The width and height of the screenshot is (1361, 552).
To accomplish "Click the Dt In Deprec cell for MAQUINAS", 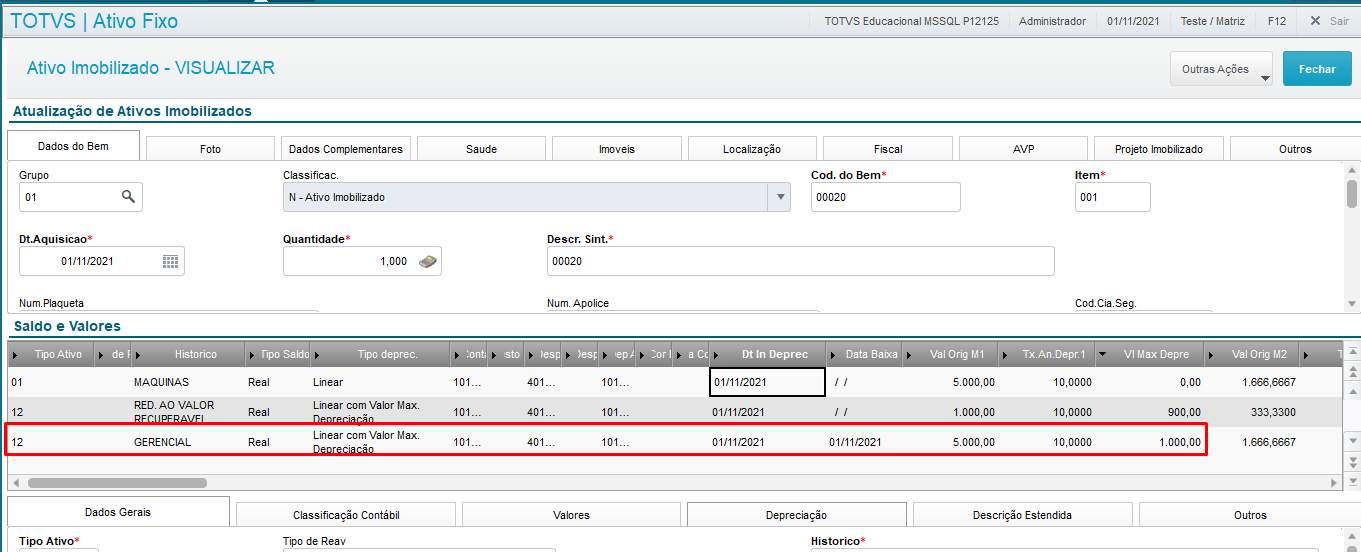I will pyautogui.click(x=767, y=382).
